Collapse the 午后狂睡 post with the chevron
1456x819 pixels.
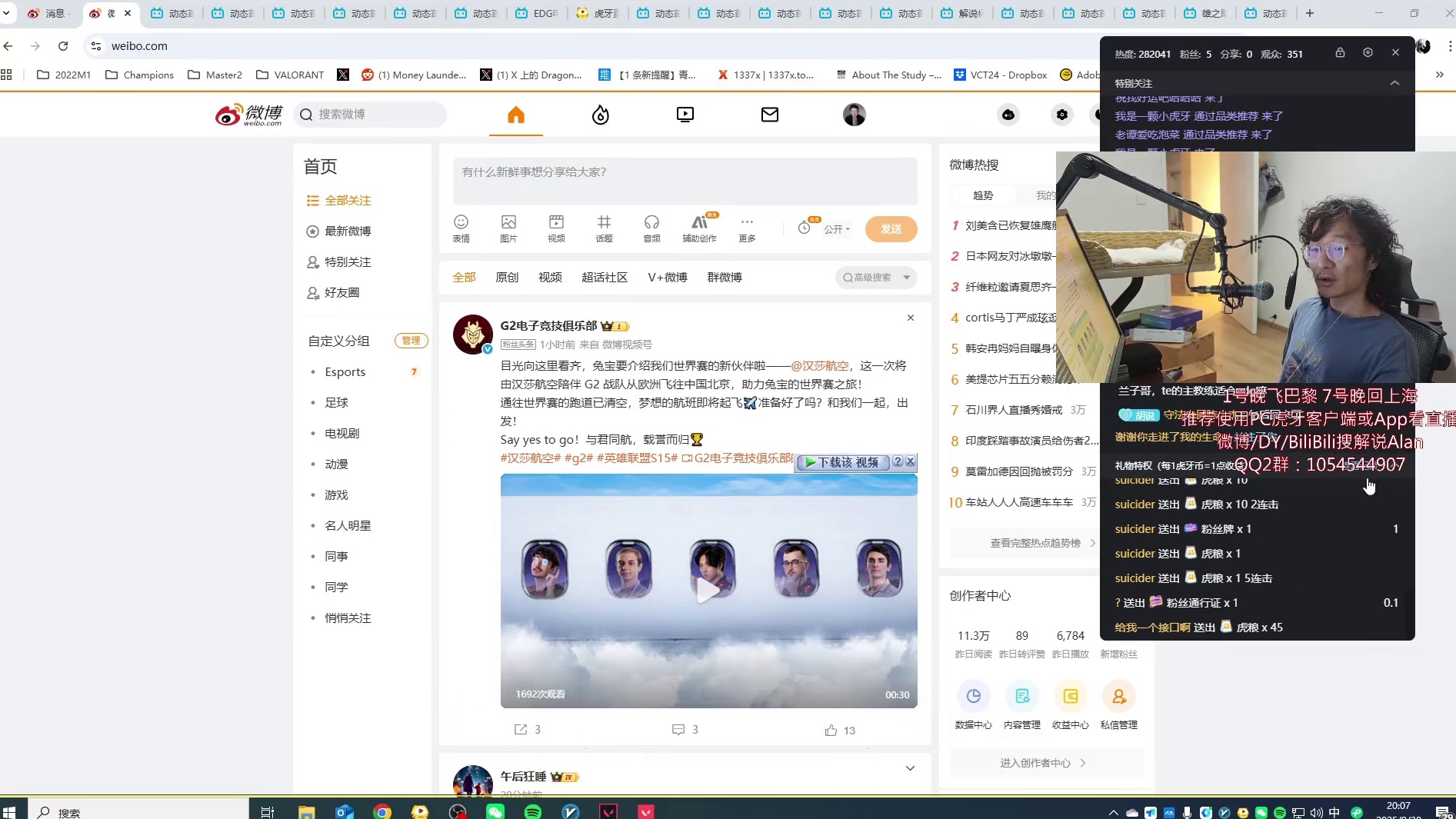(910, 768)
